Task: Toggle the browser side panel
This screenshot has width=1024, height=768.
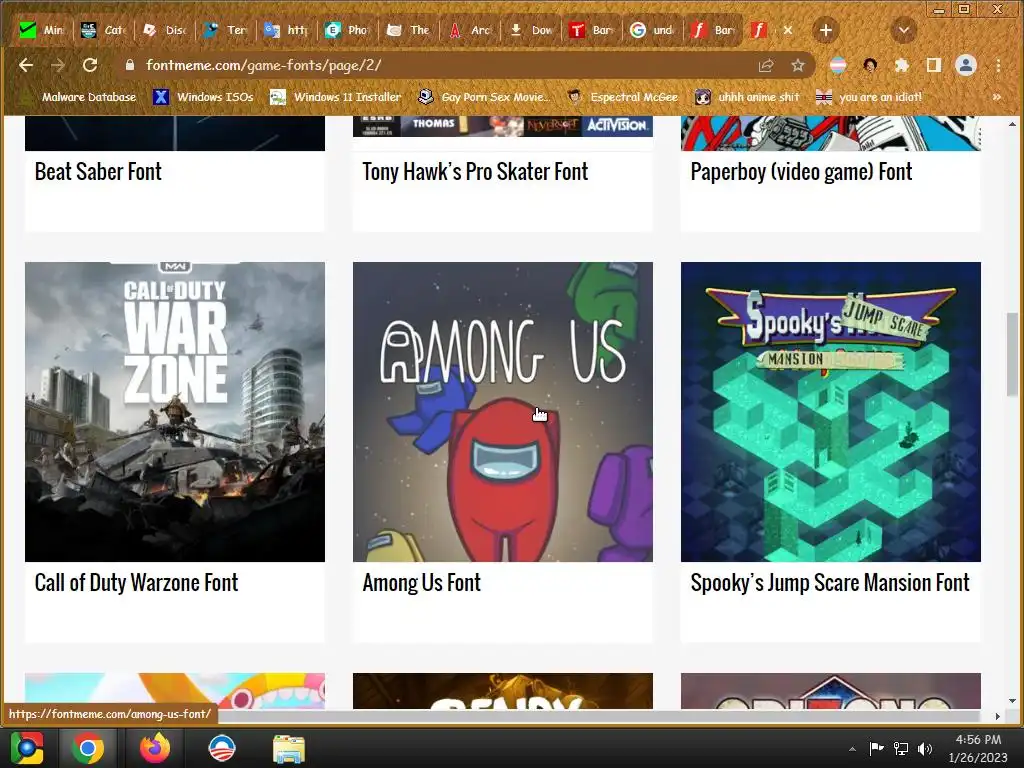Action: tap(934, 65)
